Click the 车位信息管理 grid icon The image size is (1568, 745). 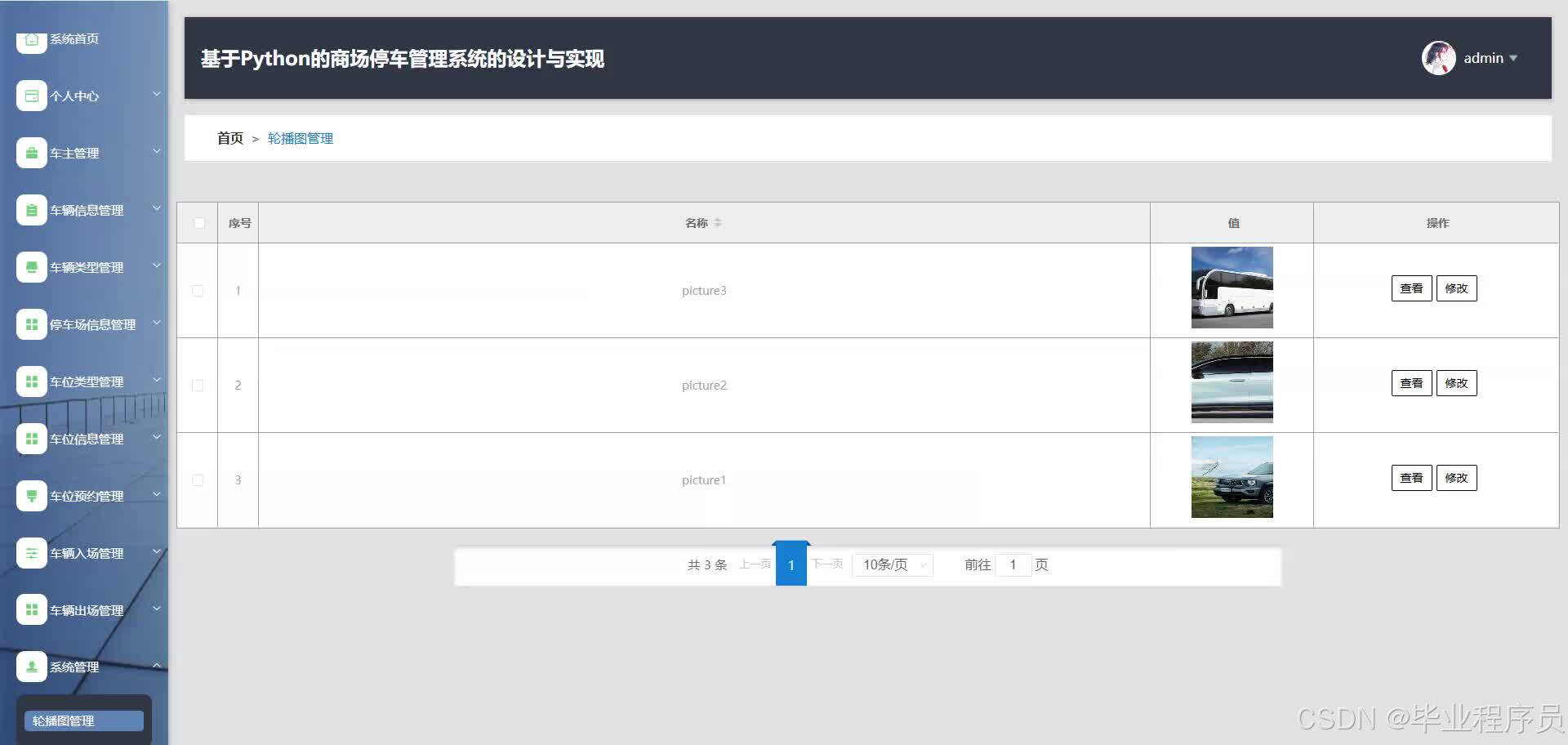pyautogui.click(x=32, y=439)
